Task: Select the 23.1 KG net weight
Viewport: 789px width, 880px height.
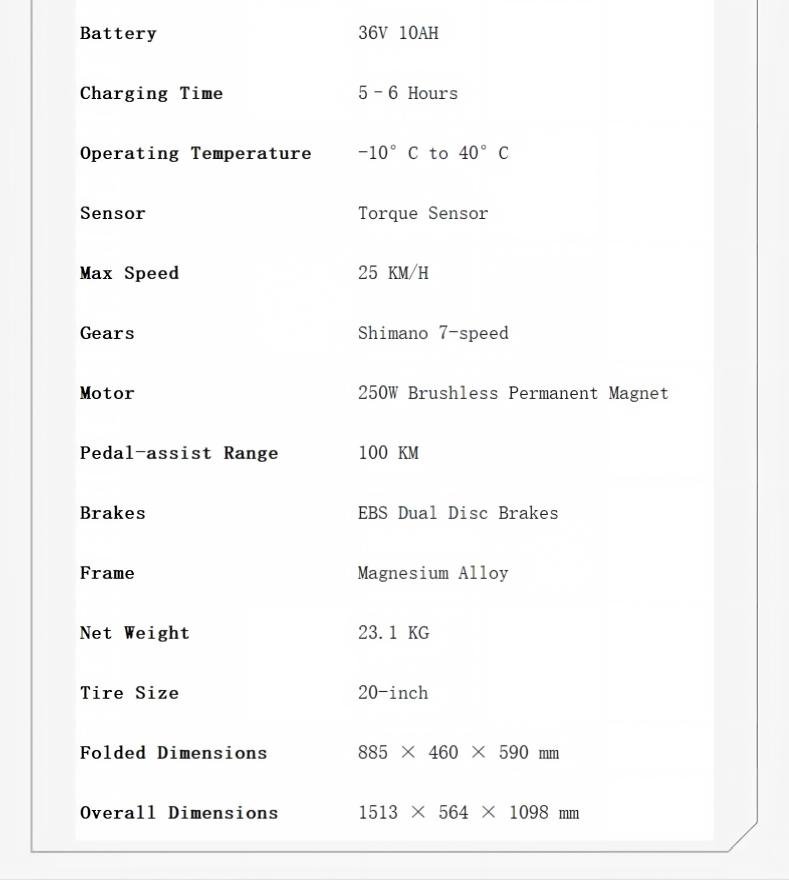Action: point(393,633)
